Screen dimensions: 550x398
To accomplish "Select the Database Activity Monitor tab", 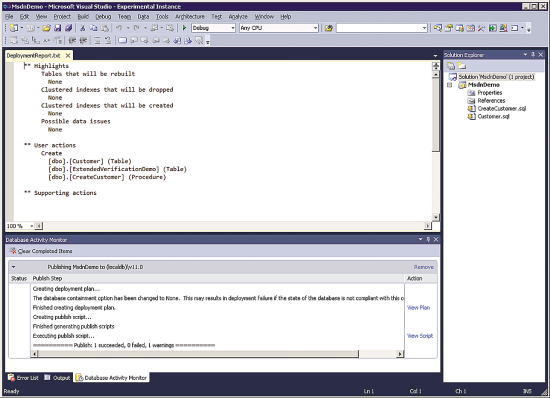I will (111, 378).
